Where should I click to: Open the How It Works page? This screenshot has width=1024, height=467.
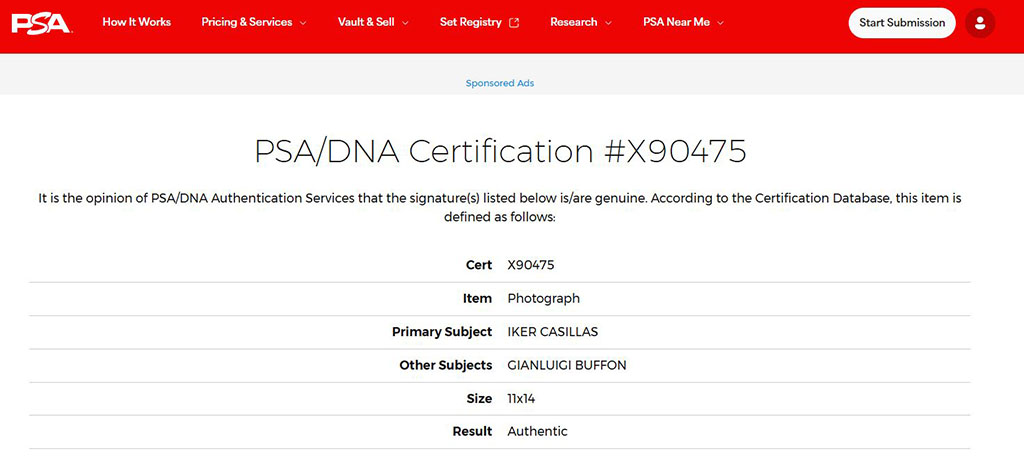tap(136, 22)
